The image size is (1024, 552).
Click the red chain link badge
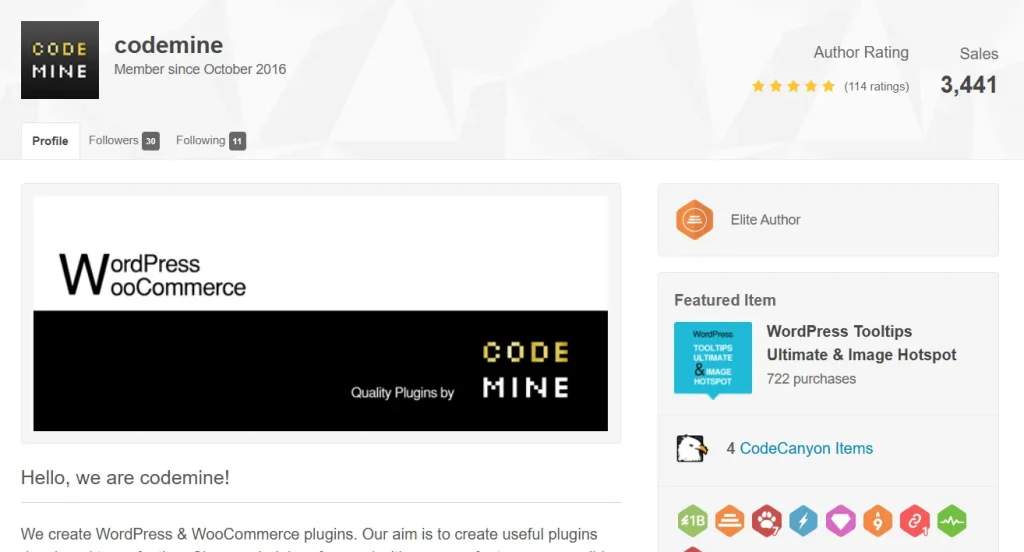pyautogui.click(x=914, y=521)
